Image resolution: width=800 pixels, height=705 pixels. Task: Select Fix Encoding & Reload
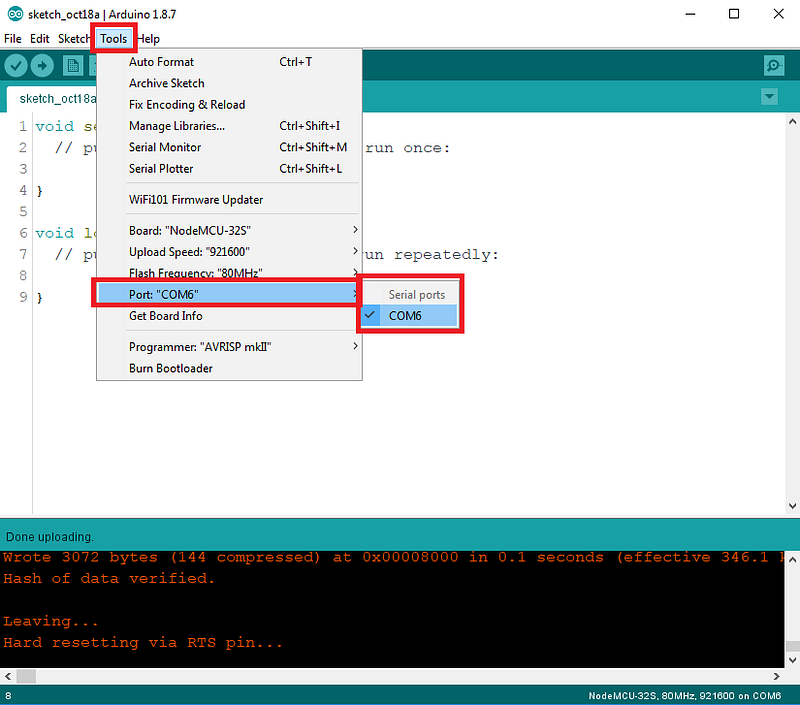pos(229,105)
